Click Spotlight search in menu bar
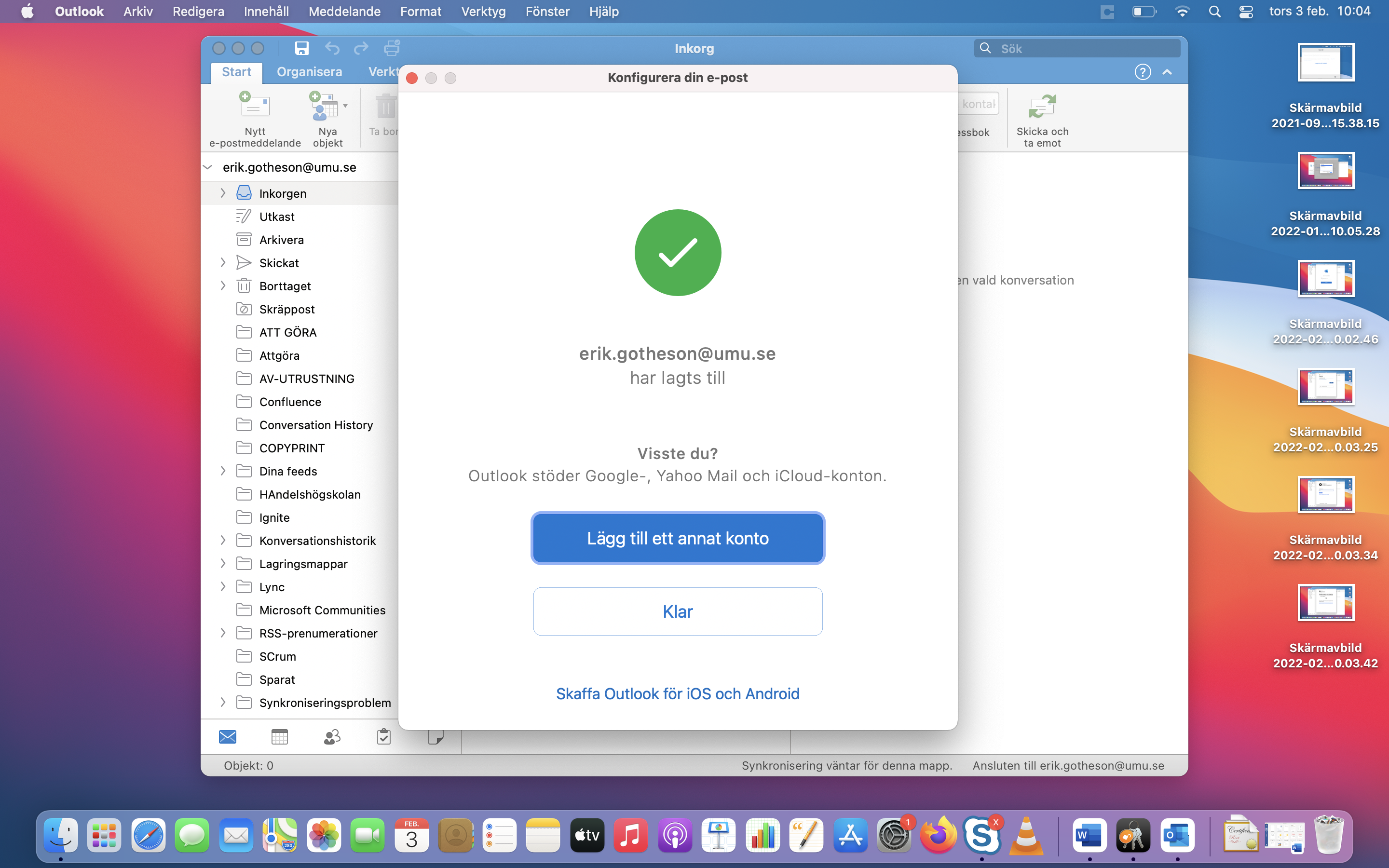The width and height of the screenshot is (1389, 868). (x=1214, y=12)
